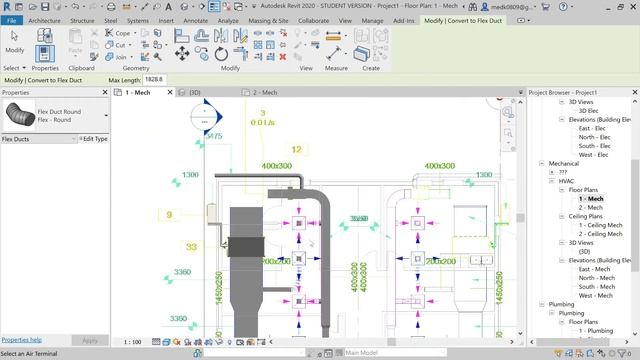Select the Rotate tool
Image resolution: width=640 pixels, height=360 pixels.
pos(221,53)
